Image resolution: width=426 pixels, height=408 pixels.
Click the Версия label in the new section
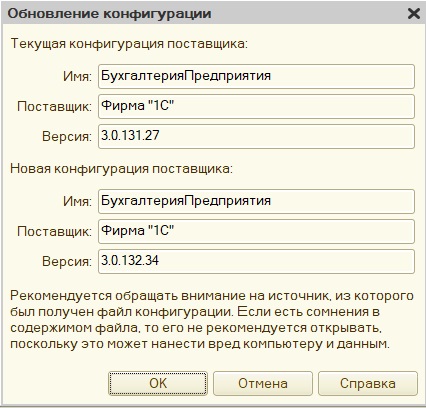click(67, 262)
